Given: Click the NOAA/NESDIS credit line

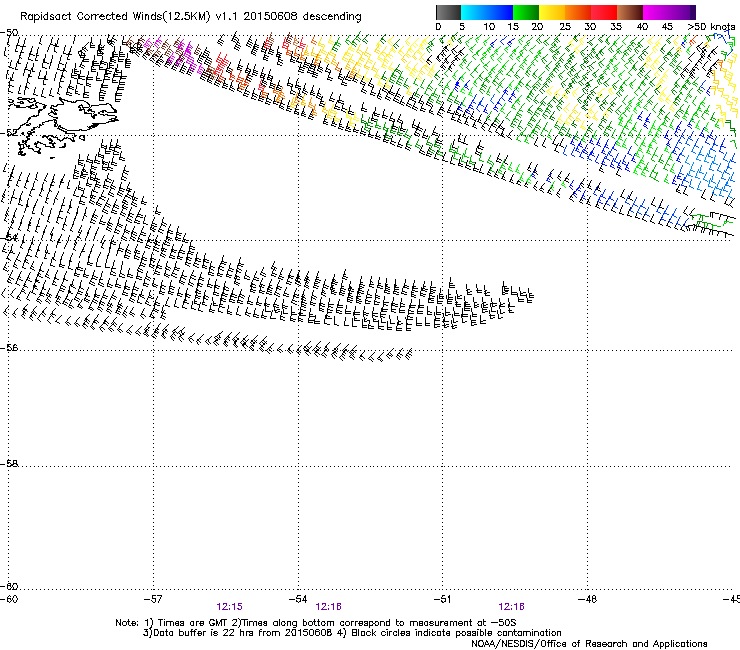Looking at the screenshot, I should [589, 644].
